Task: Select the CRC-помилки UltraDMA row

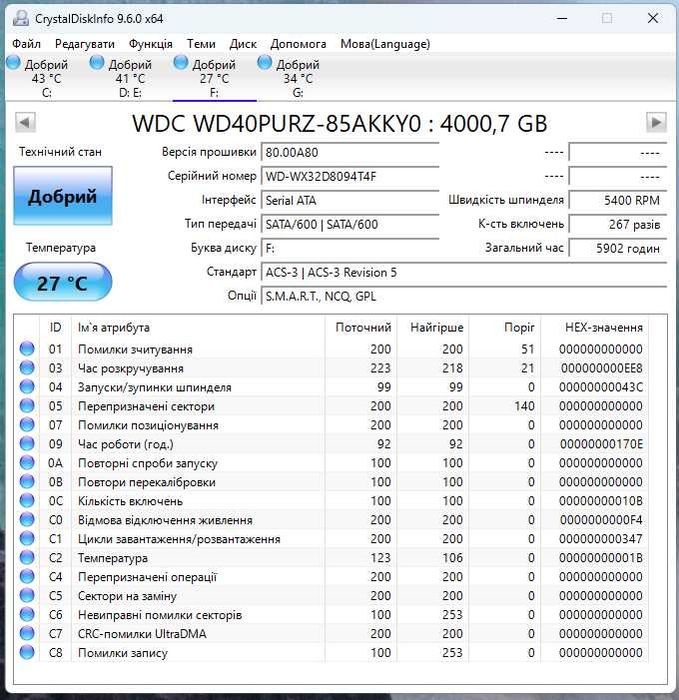Action: coord(331,633)
